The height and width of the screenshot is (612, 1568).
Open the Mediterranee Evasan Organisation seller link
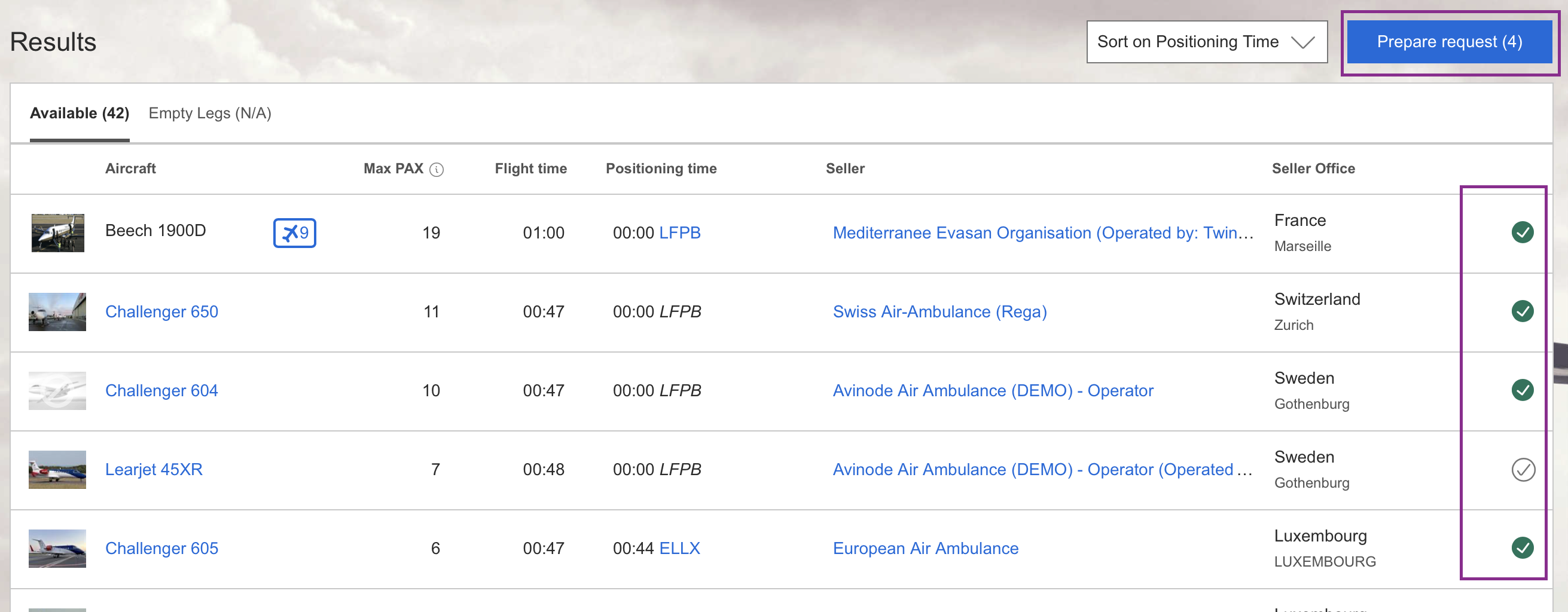click(x=1042, y=233)
